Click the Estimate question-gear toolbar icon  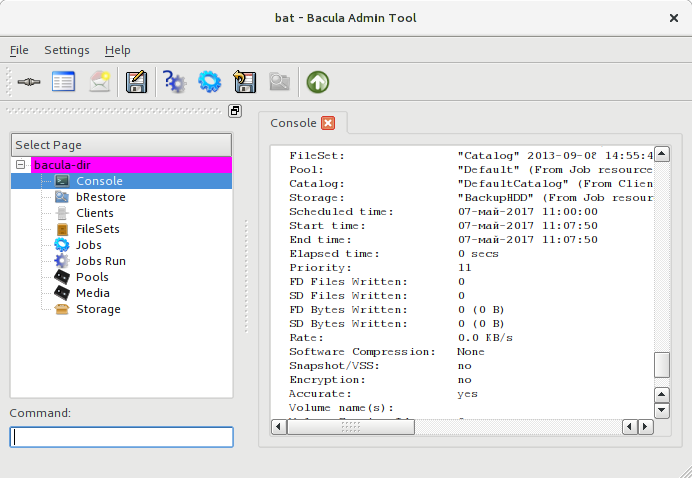coord(175,82)
